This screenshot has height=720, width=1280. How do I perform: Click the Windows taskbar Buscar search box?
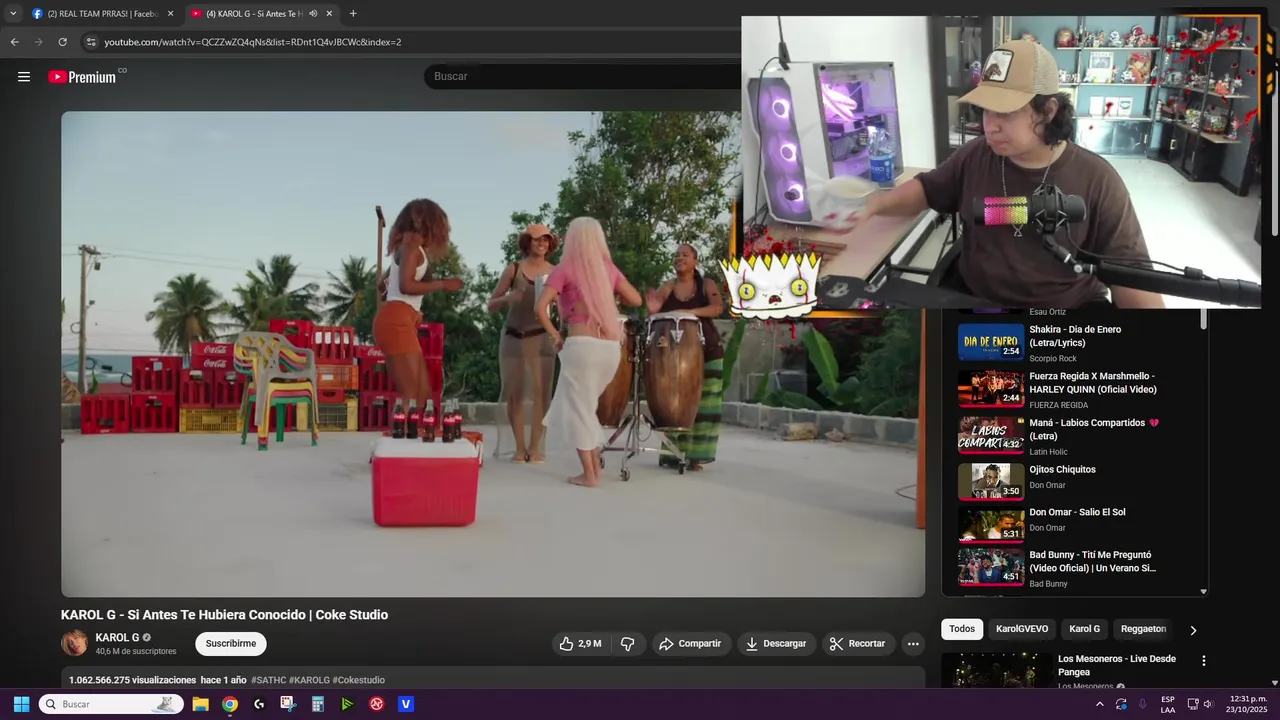click(109, 704)
